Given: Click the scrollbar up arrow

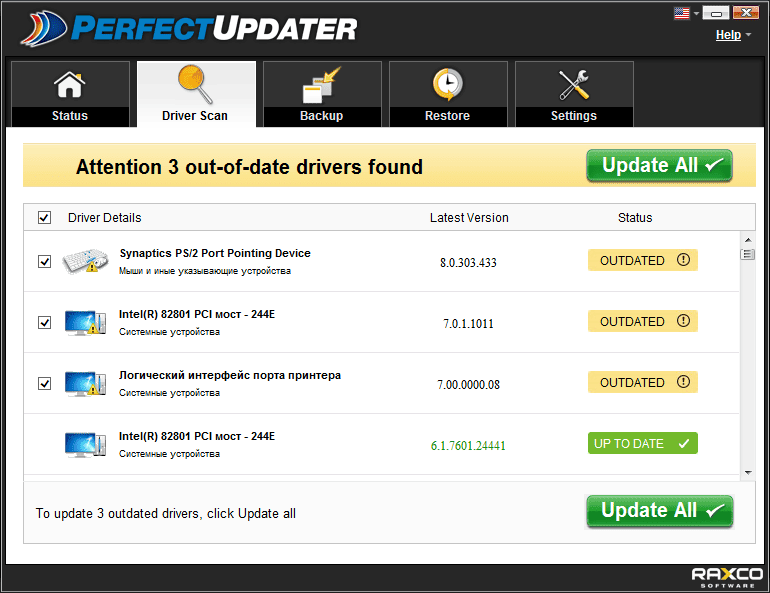Looking at the screenshot, I should [748, 240].
